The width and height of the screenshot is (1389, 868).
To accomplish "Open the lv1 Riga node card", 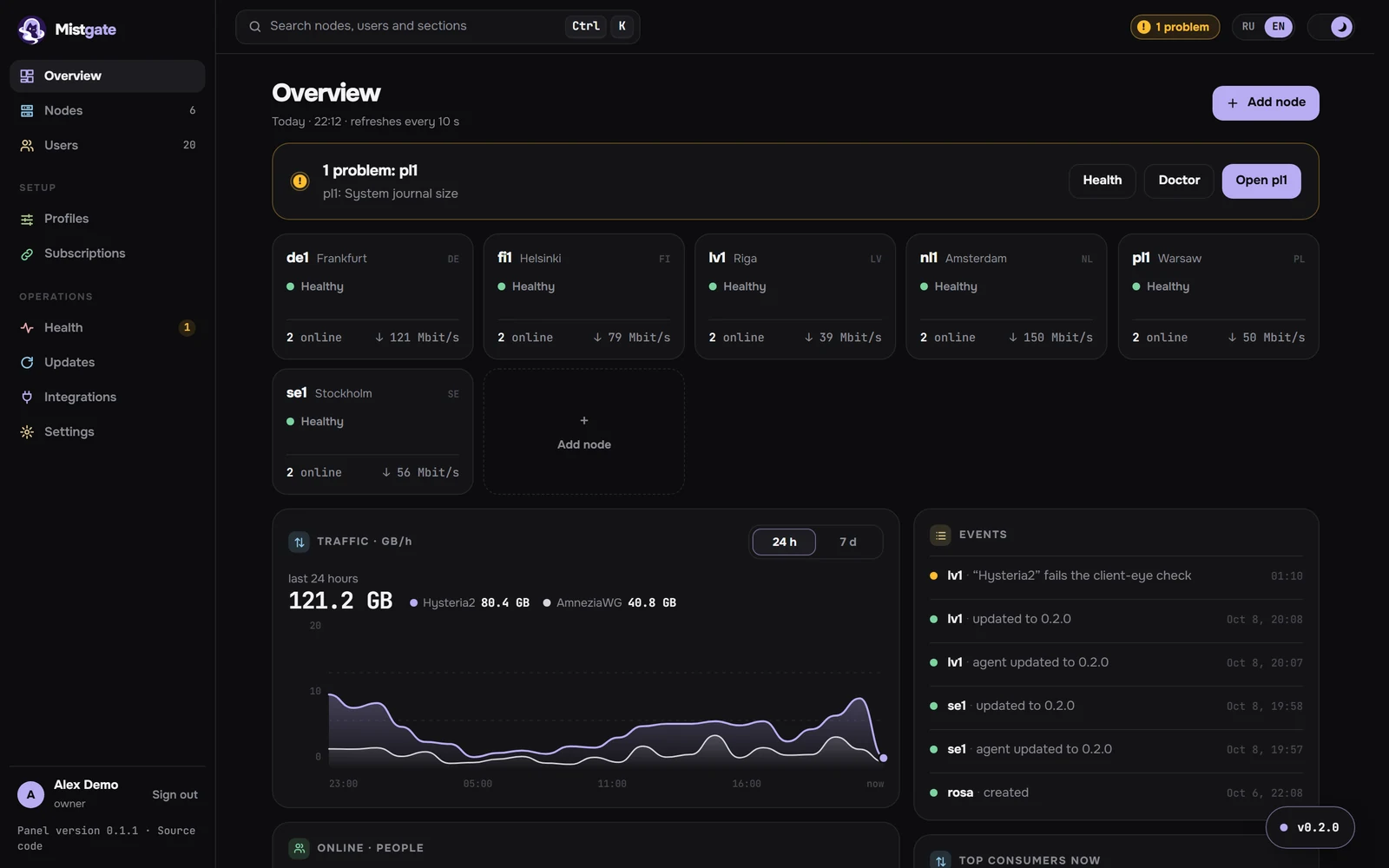I will click(x=795, y=297).
